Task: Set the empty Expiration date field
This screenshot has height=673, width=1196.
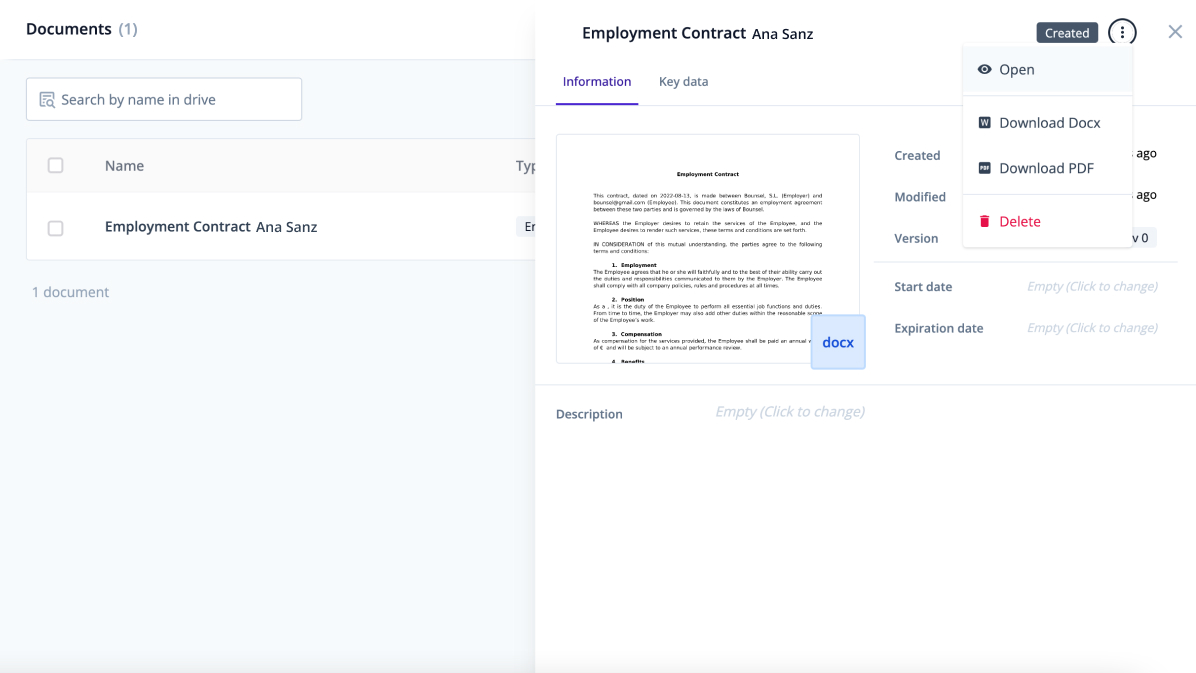Action: pyautogui.click(x=1092, y=327)
